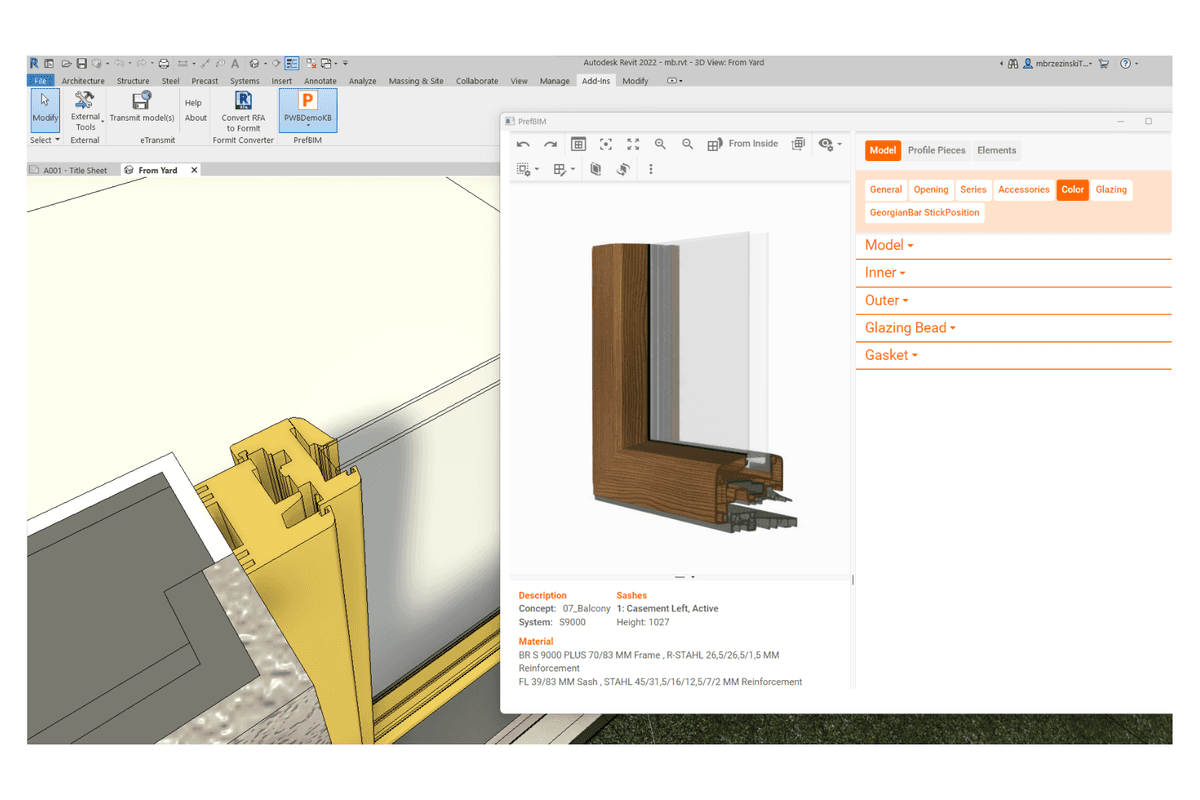Click the Text 'A' icon in quick access toolbar
This screenshot has width=1200, height=800.
click(234, 63)
